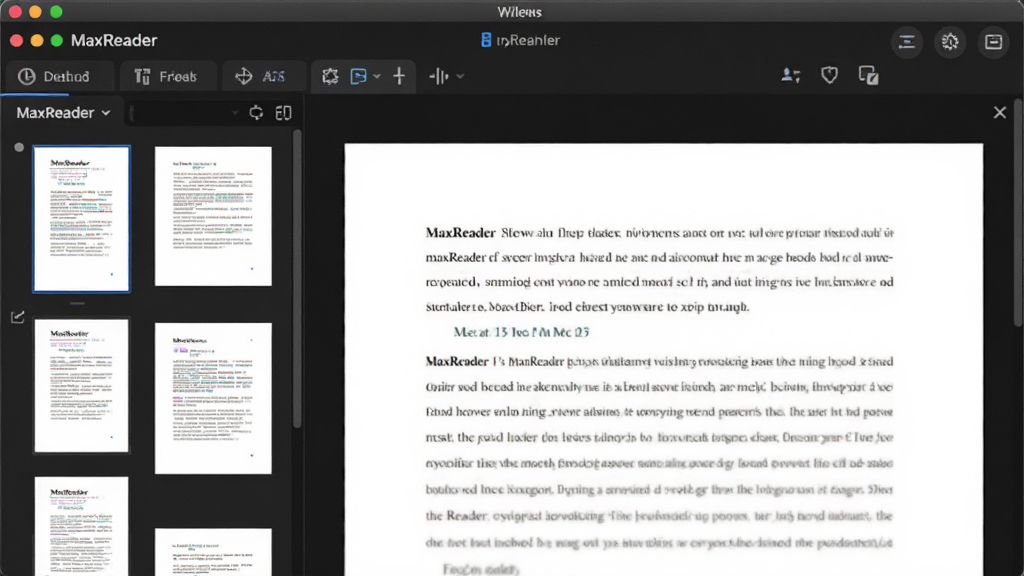Select the first highlighted page thumbnail
This screenshot has height=576, width=1024.
coord(82,219)
